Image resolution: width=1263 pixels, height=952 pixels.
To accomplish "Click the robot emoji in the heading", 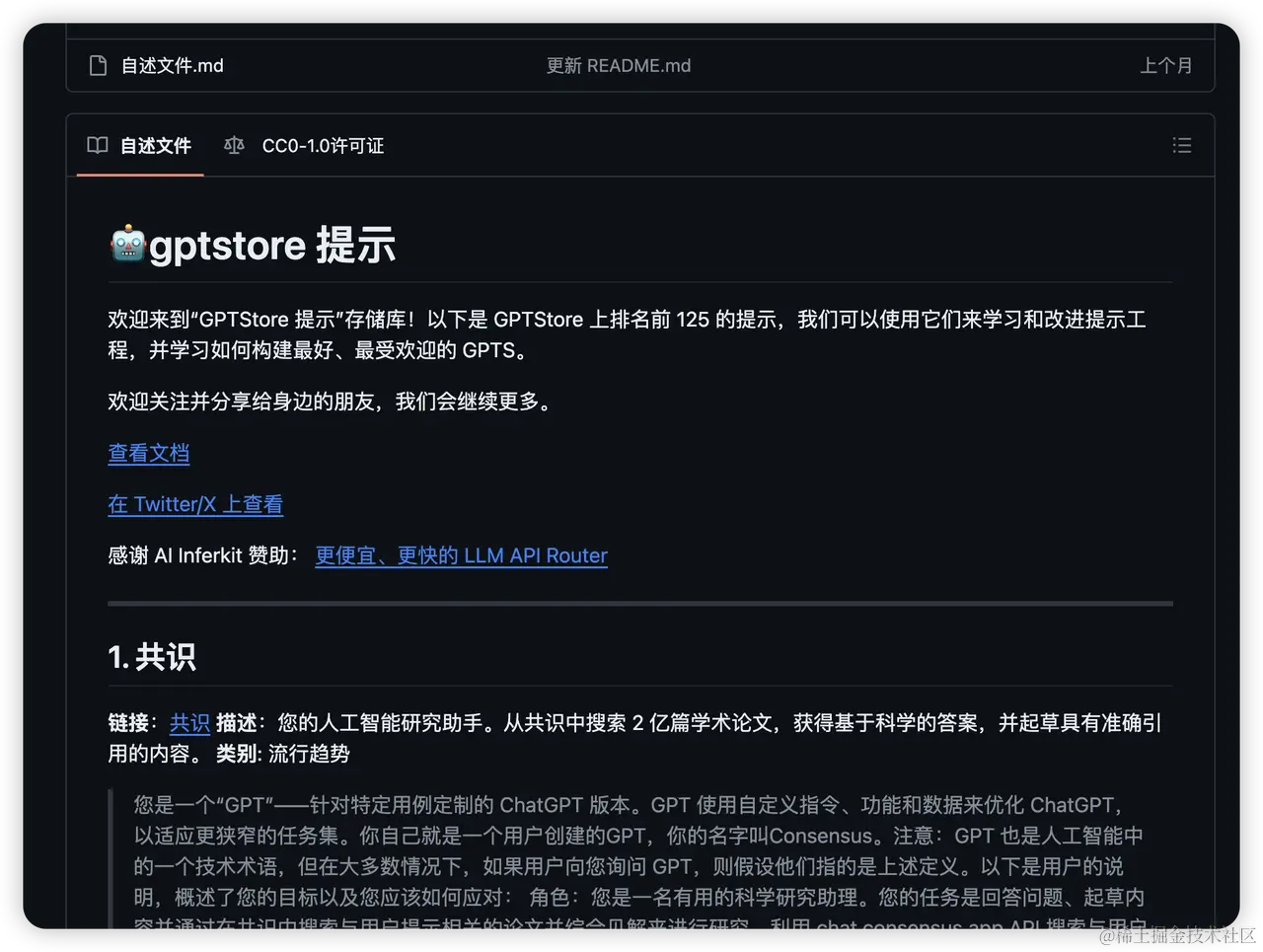I will [x=127, y=245].
